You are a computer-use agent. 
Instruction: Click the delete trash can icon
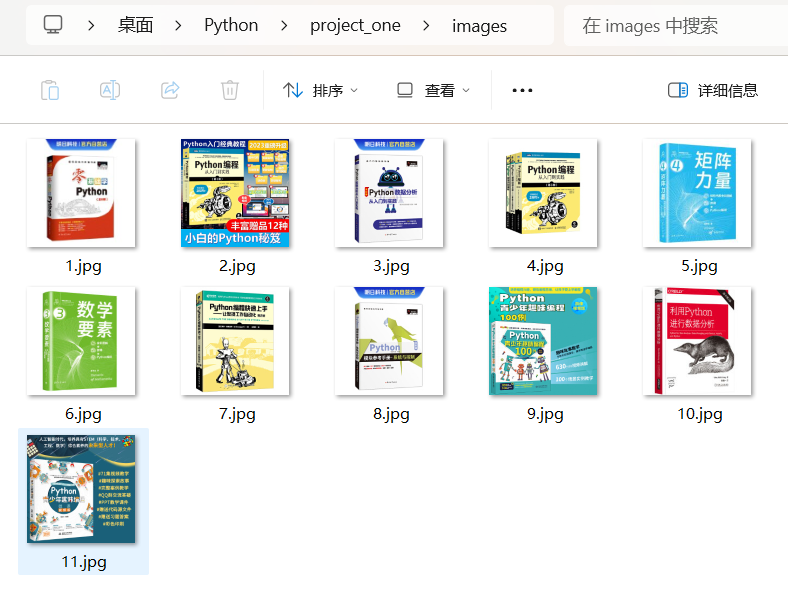[x=230, y=90]
